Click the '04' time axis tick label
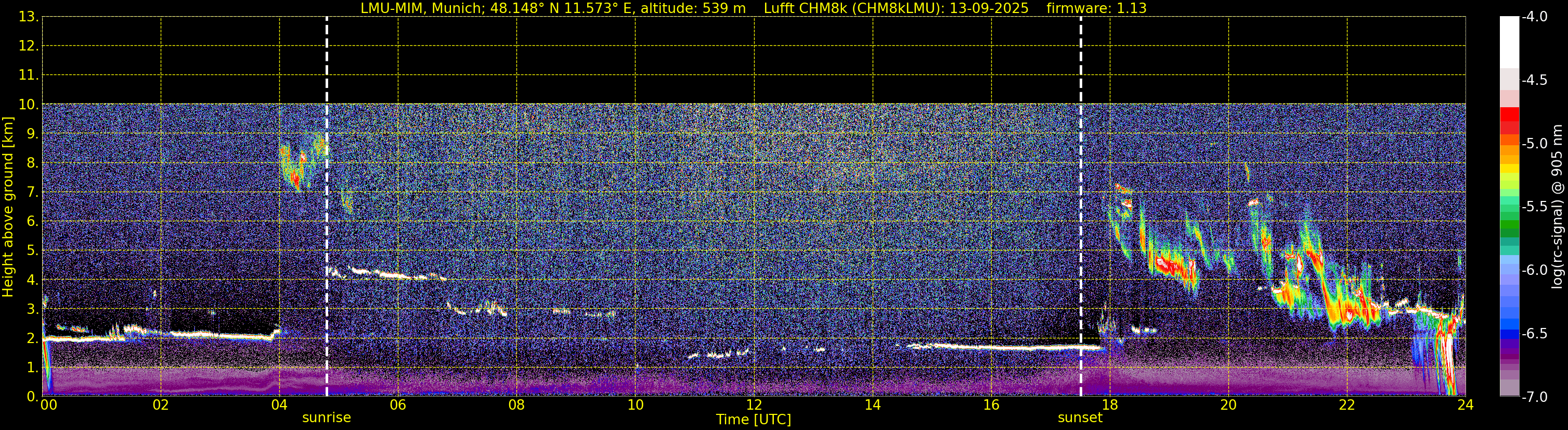Image resolution: width=1568 pixels, height=430 pixels. click(x=279, y=405)
